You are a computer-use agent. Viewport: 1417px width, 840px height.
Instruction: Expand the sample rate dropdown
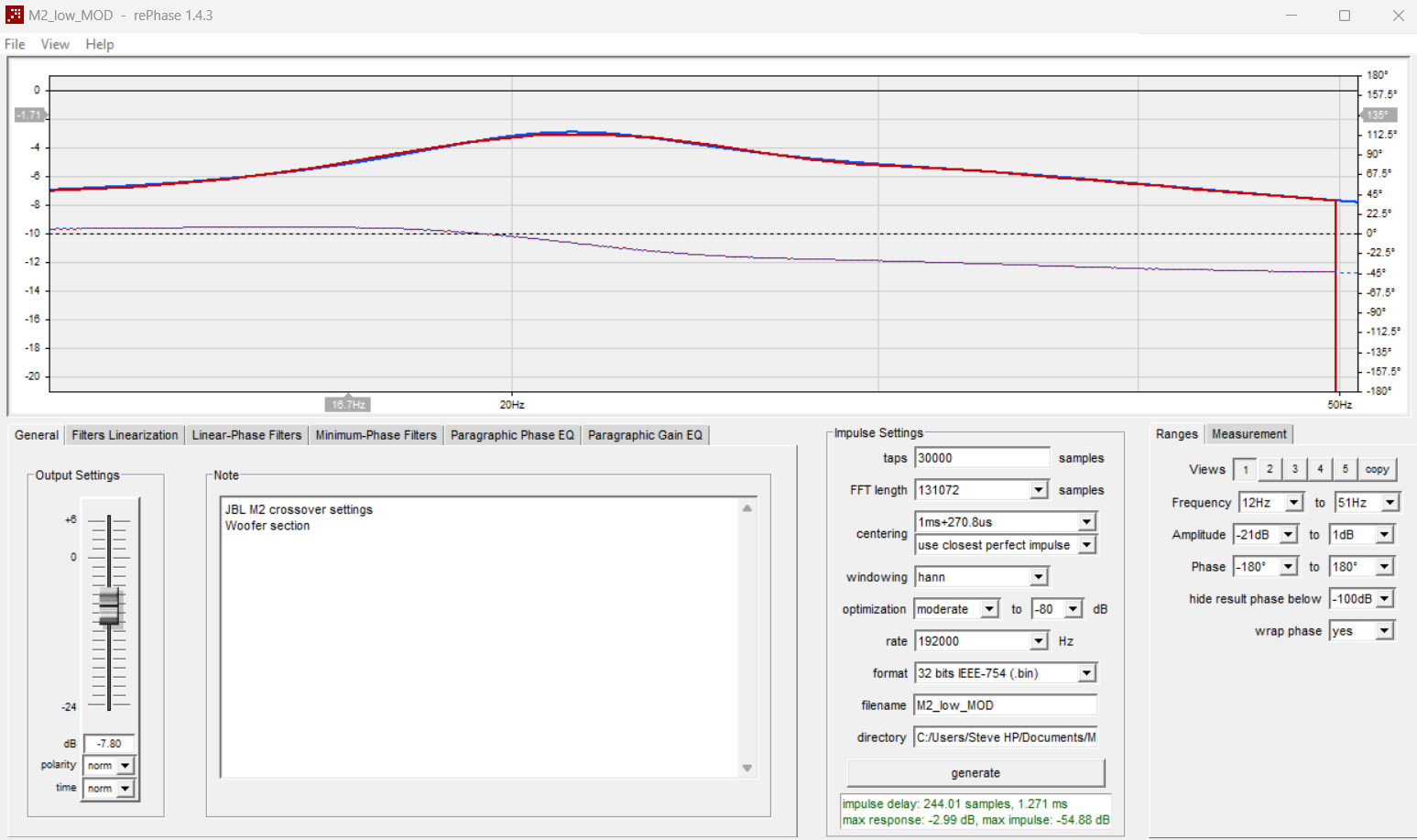click(1038, 641)
